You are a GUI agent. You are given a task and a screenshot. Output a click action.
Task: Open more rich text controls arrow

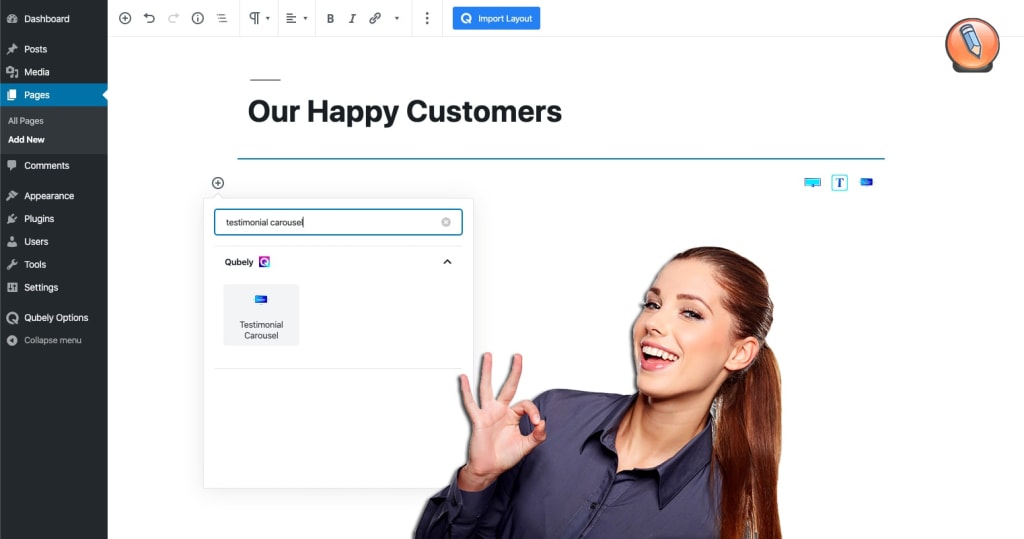coord(396,18)
